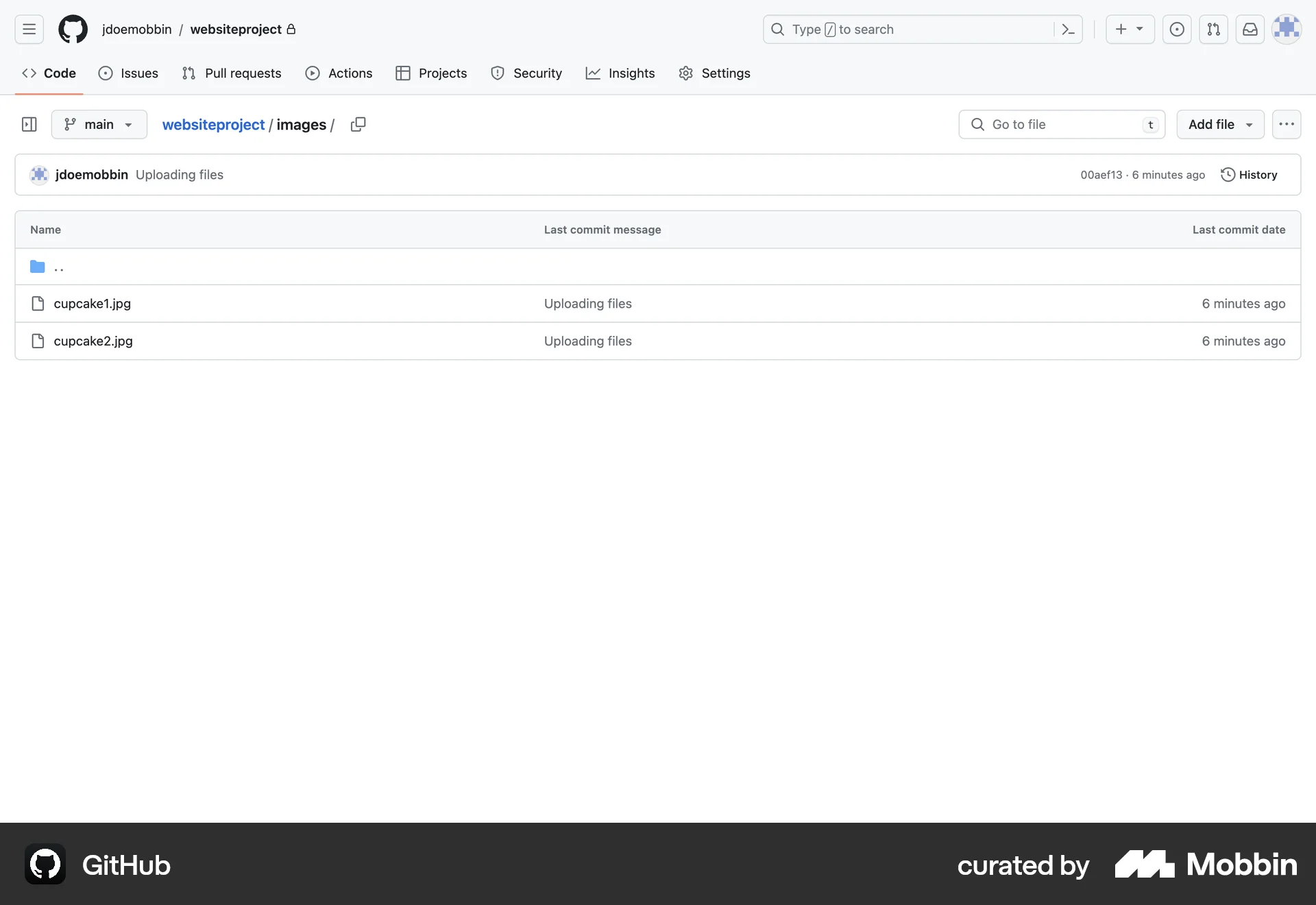The height and width of the screenshot is (905, 1316).
Task: Navigate to websiteproject via breadcrumb link
Action: [x=213, y=124]
